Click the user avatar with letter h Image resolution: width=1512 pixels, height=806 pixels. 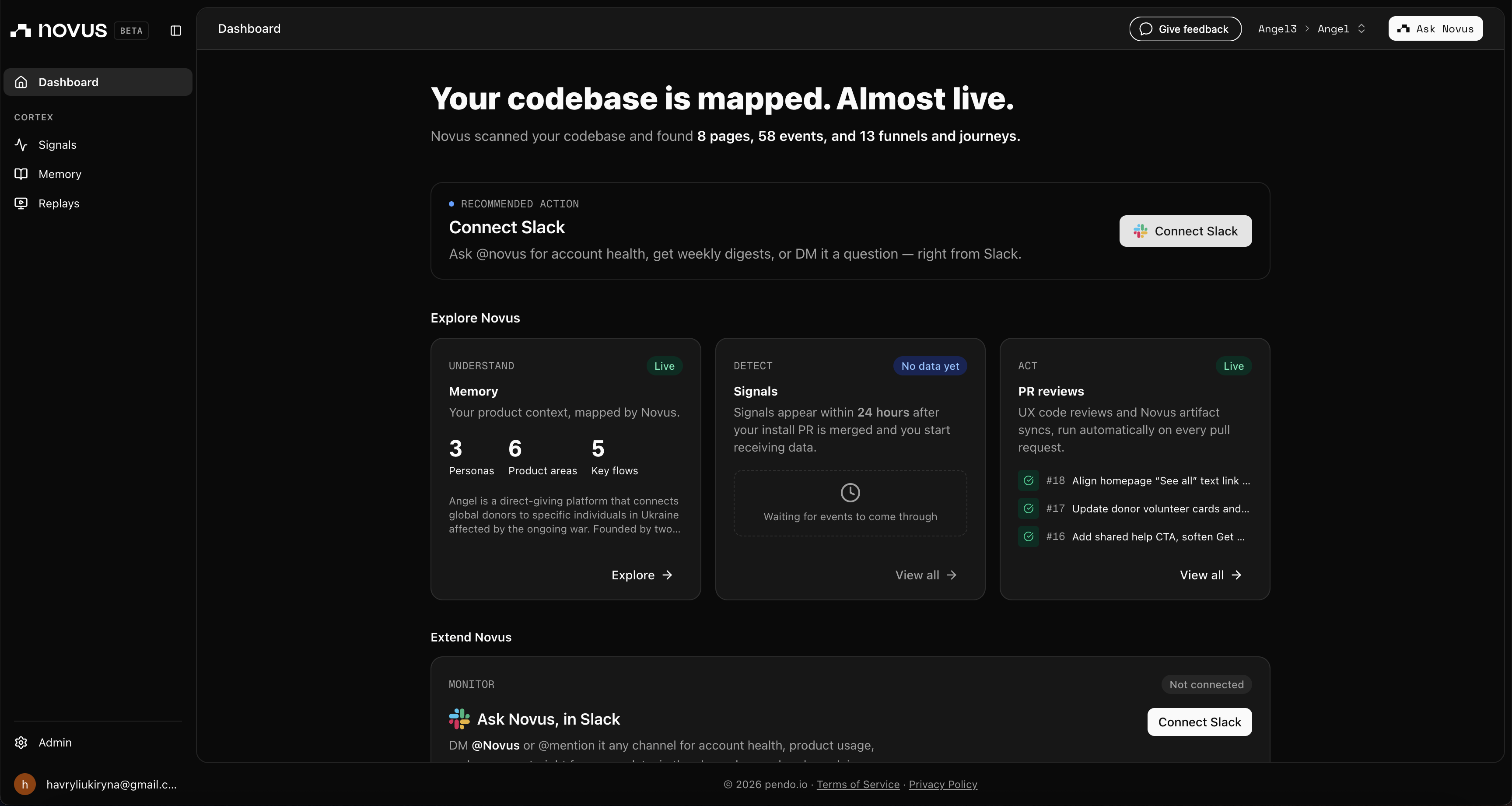[24, 784]
